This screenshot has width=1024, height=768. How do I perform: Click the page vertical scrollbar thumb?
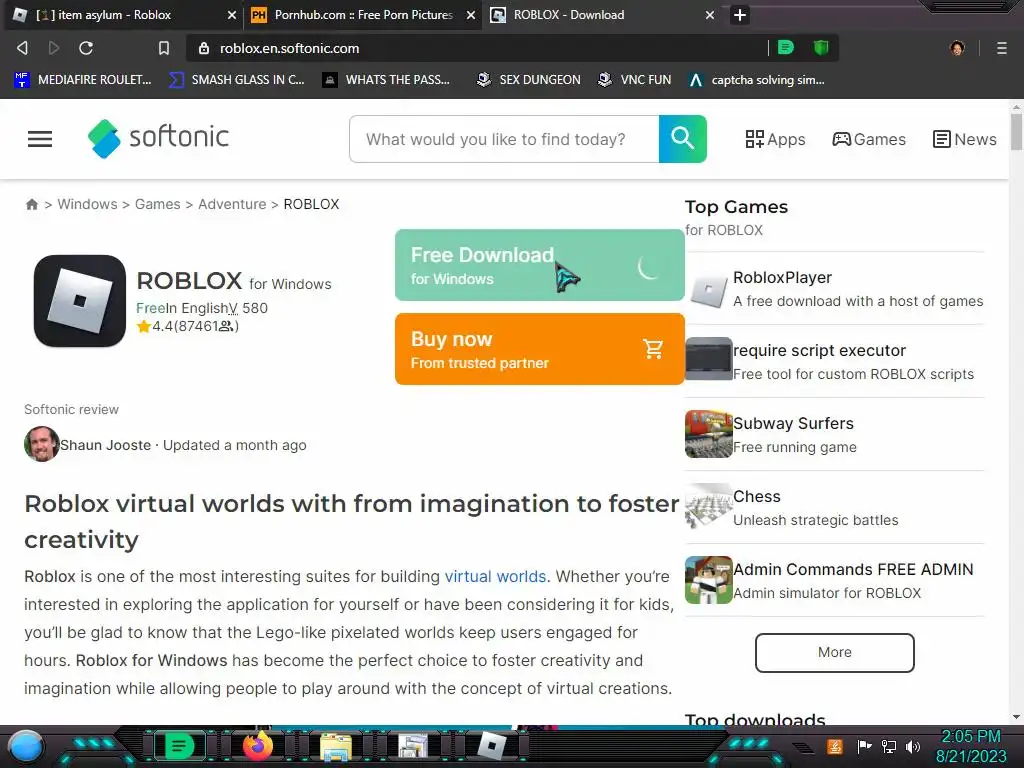pos(1016,132)
